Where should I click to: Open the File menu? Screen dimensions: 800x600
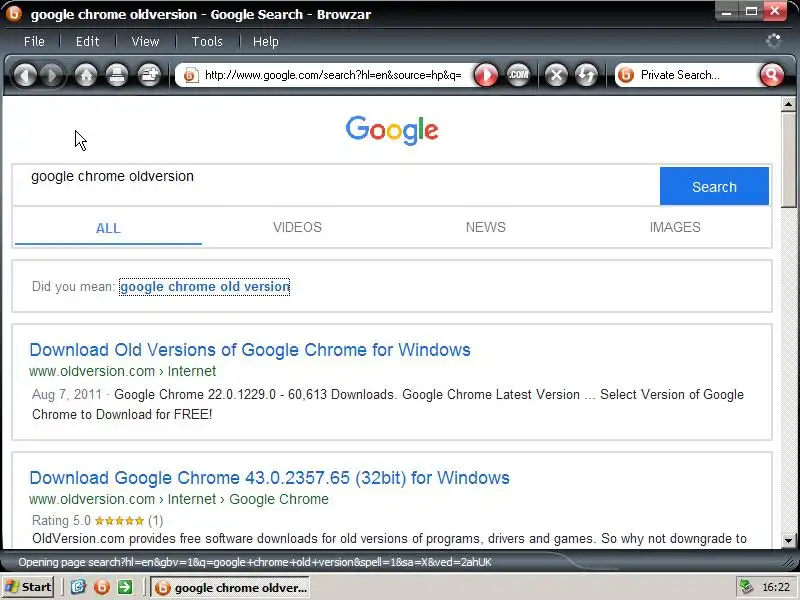click(x=34, y=41)
